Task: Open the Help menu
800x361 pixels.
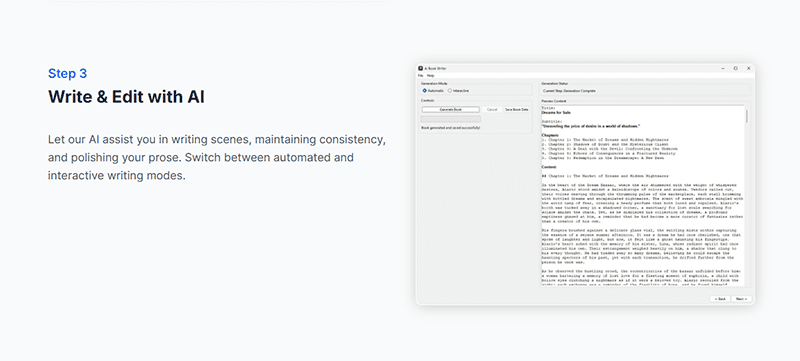Action: (x=431, y=75)
